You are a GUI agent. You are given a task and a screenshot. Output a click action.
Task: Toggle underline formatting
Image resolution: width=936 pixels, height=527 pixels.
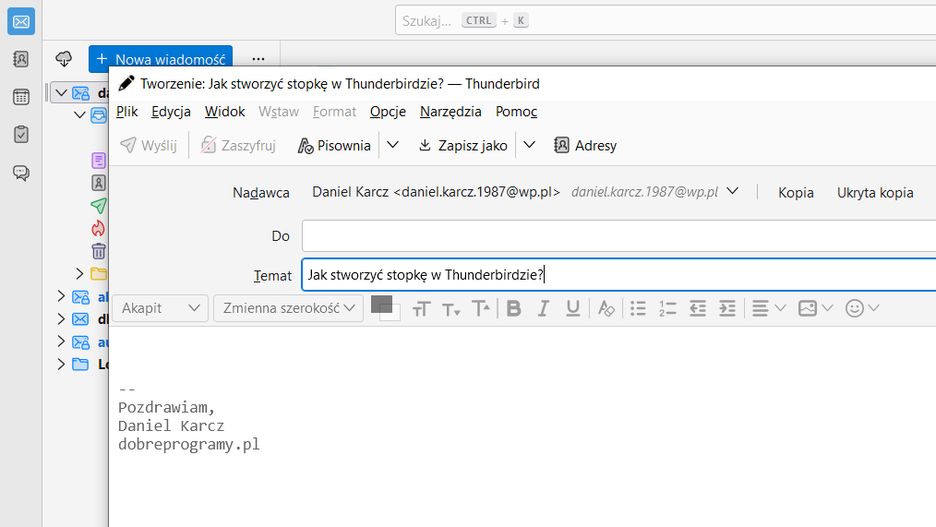point(573,309)
